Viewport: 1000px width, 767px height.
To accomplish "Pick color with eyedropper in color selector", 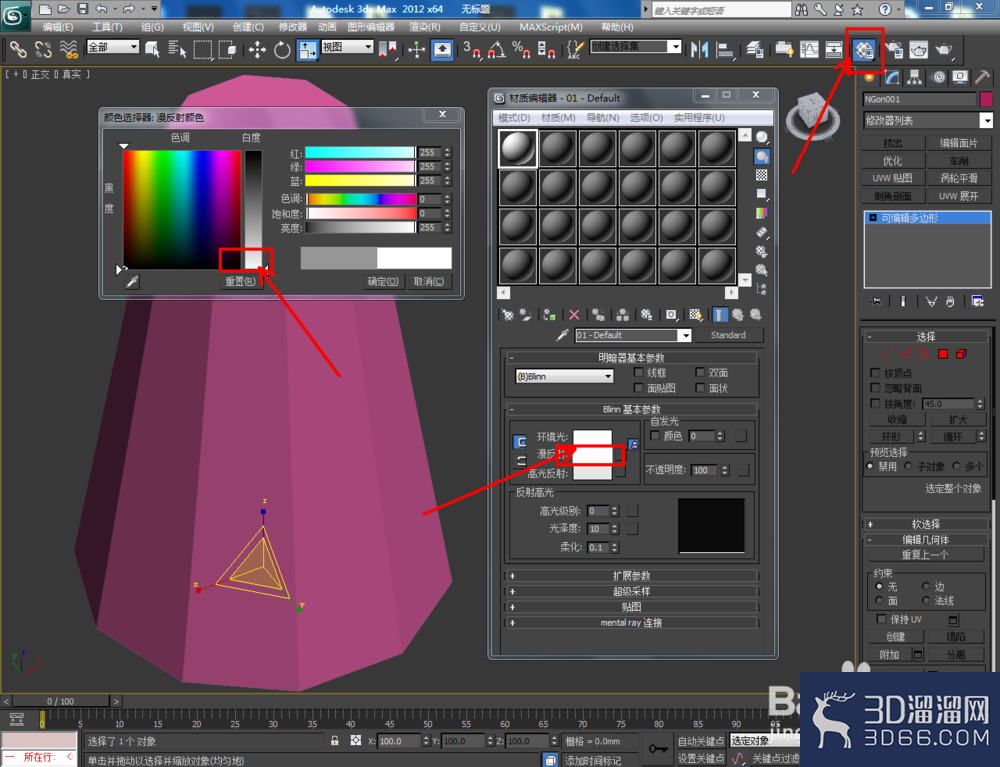I will (x=132, y=281).
